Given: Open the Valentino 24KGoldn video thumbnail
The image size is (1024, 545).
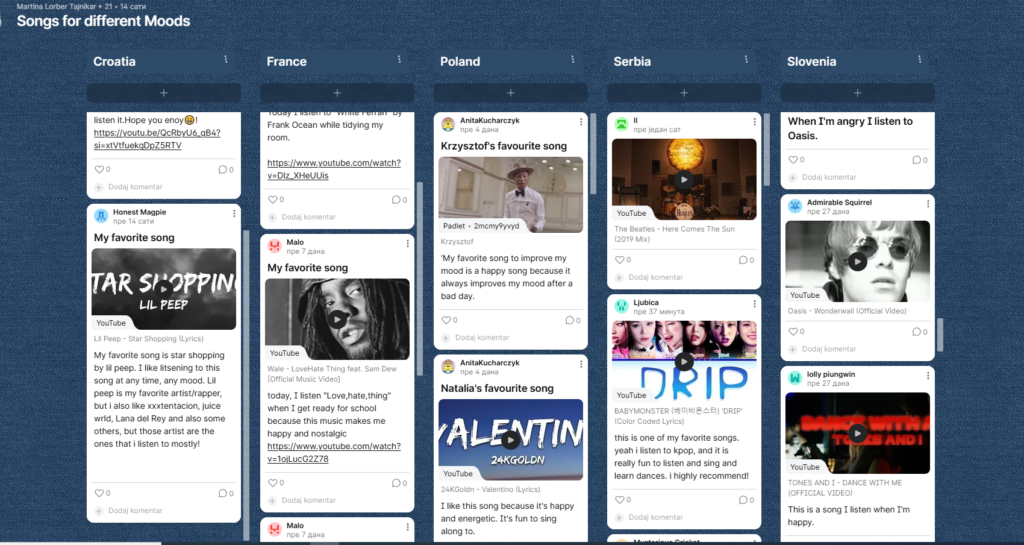Looking at the screenshot, I should pyautogui.click(x=511, y=440).
